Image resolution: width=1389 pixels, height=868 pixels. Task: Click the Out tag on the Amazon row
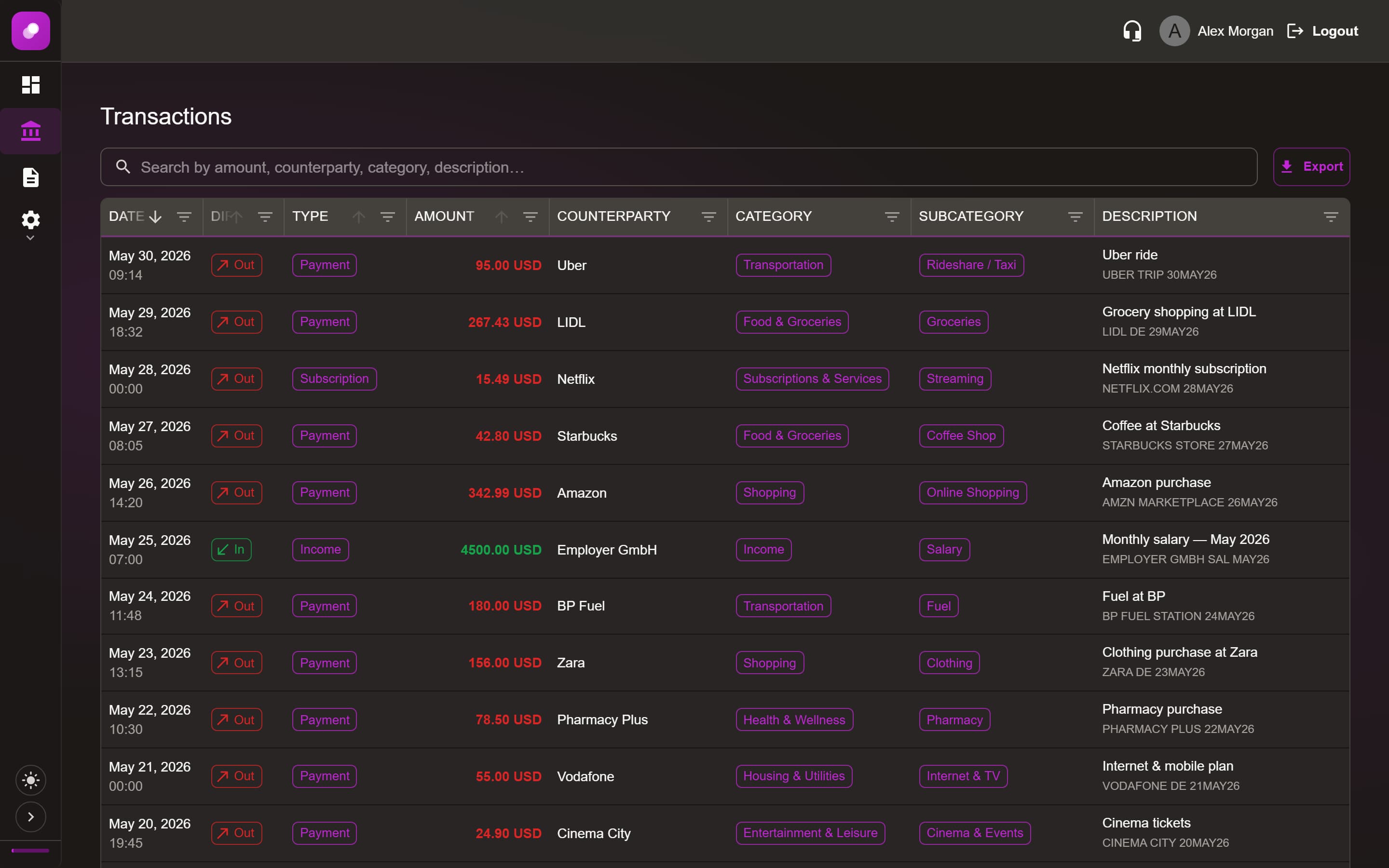pyautogui.click(x=236, y=492)
